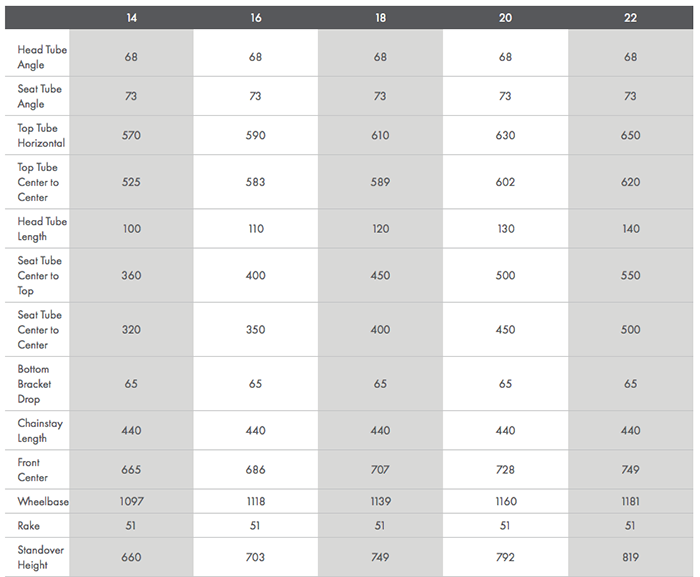The image size is (700, 577).
Task: Click the size 14 column header
Action: pyautogui.click(x=132, y=18)
